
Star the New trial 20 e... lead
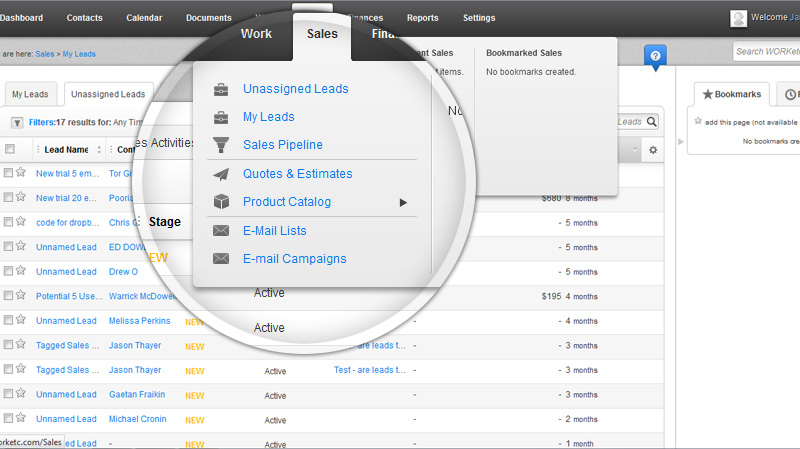[x=20, y=196]
